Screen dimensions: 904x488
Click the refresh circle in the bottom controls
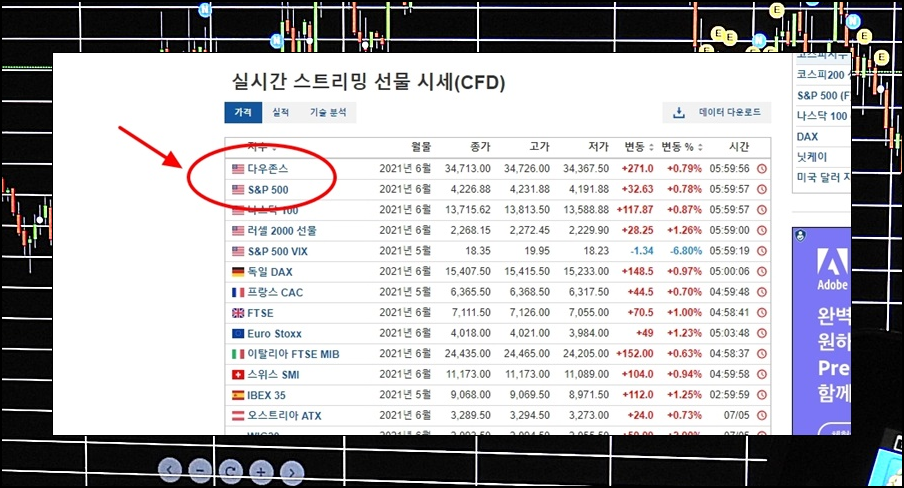[x=231, y=472]
